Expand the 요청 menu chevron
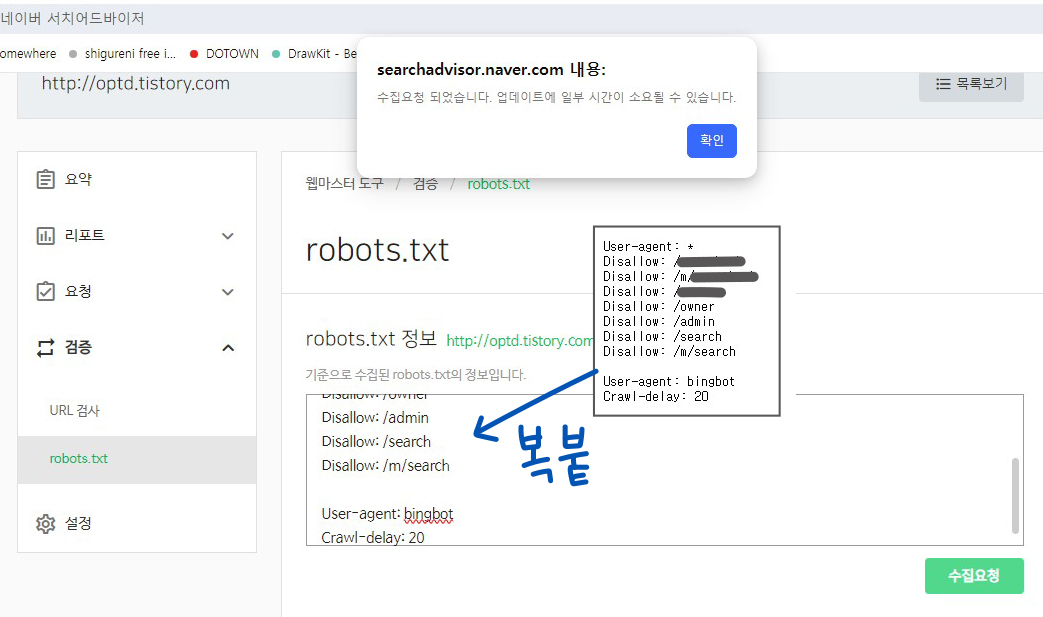 tap(227, 292)
